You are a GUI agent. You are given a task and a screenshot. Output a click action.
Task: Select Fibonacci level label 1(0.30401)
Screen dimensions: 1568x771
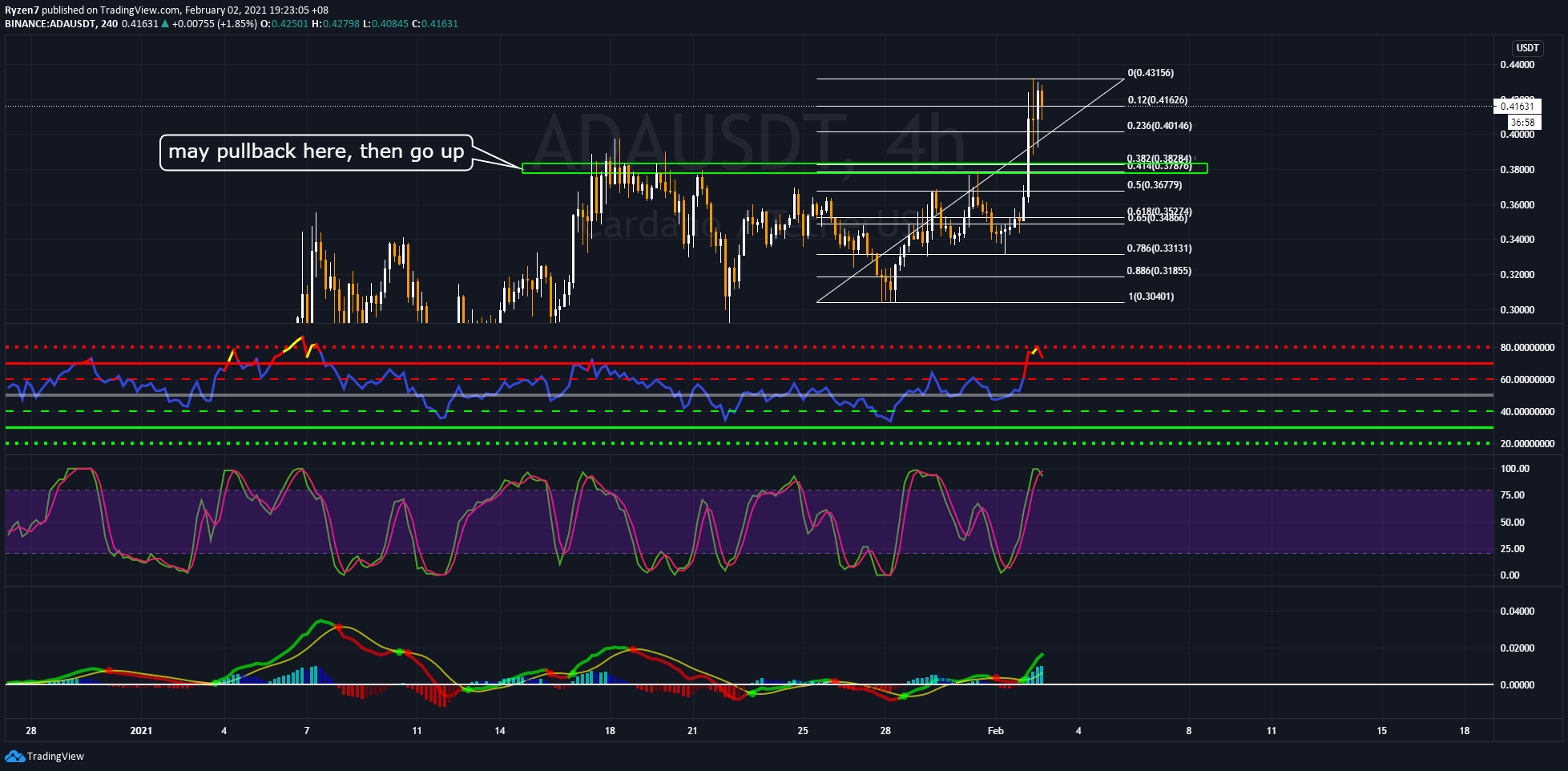point(1151,297)
